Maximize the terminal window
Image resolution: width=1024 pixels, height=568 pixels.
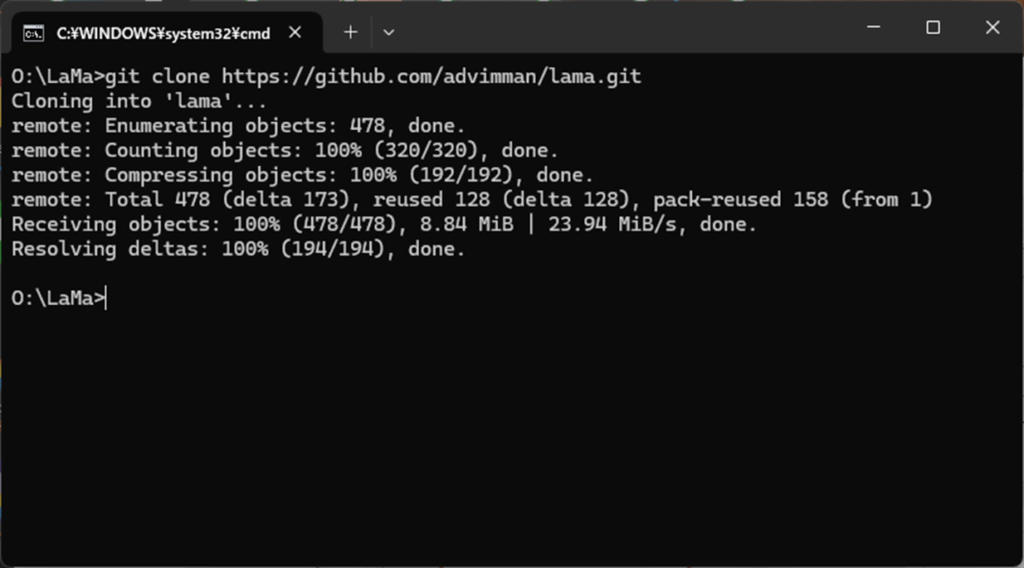point(933,27)
